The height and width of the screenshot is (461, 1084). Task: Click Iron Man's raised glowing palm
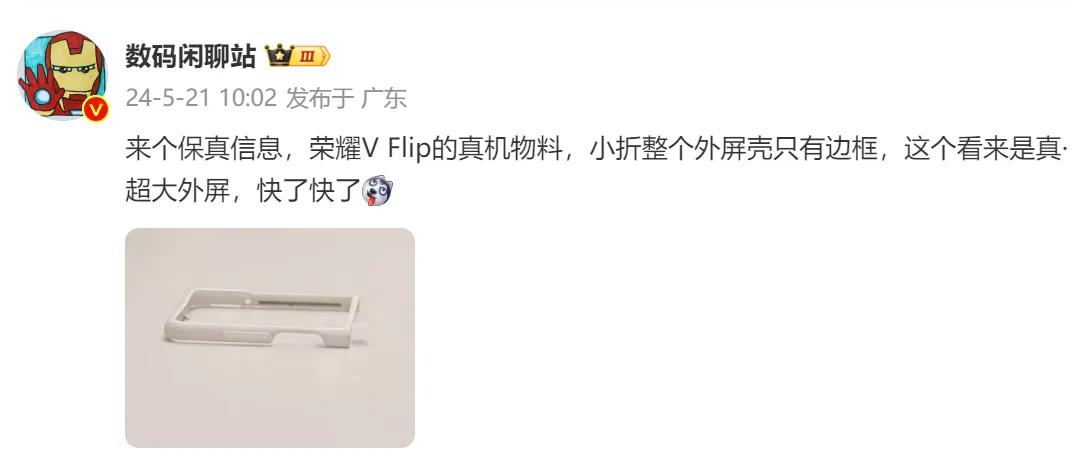pyautogui.click(x=37, y=88)
